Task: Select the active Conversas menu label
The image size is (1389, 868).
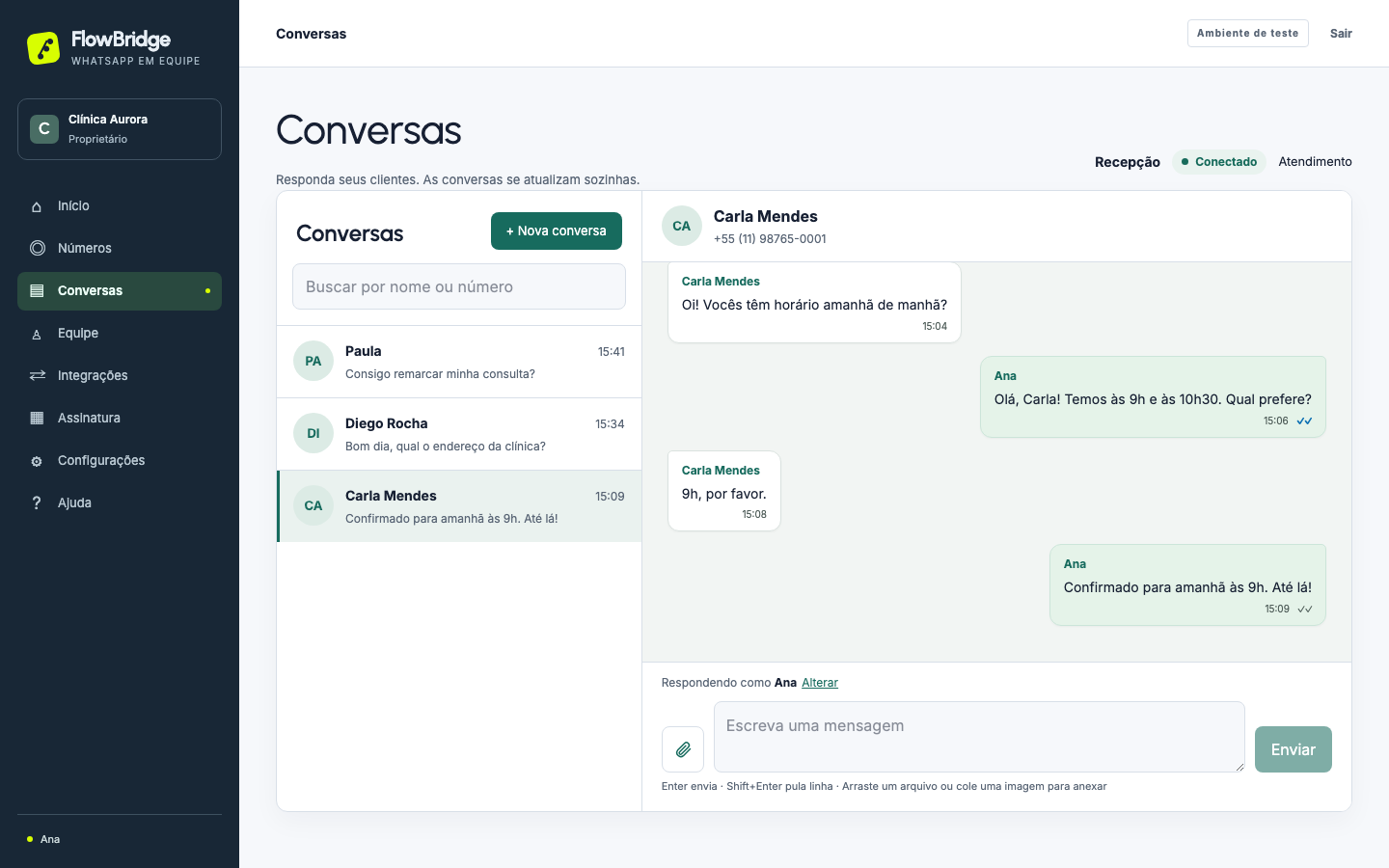Action: [x=90, y=290]
